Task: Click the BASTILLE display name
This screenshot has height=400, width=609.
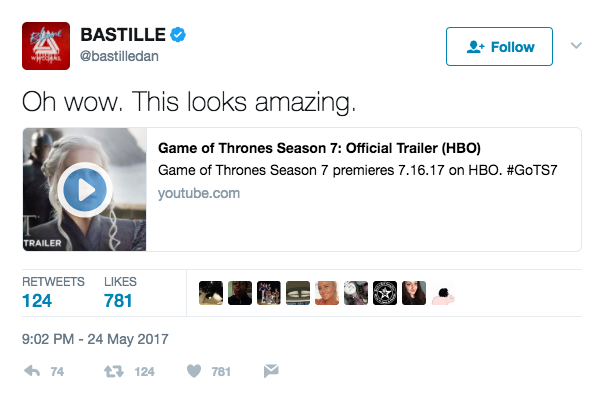Action: coord(123,35)
